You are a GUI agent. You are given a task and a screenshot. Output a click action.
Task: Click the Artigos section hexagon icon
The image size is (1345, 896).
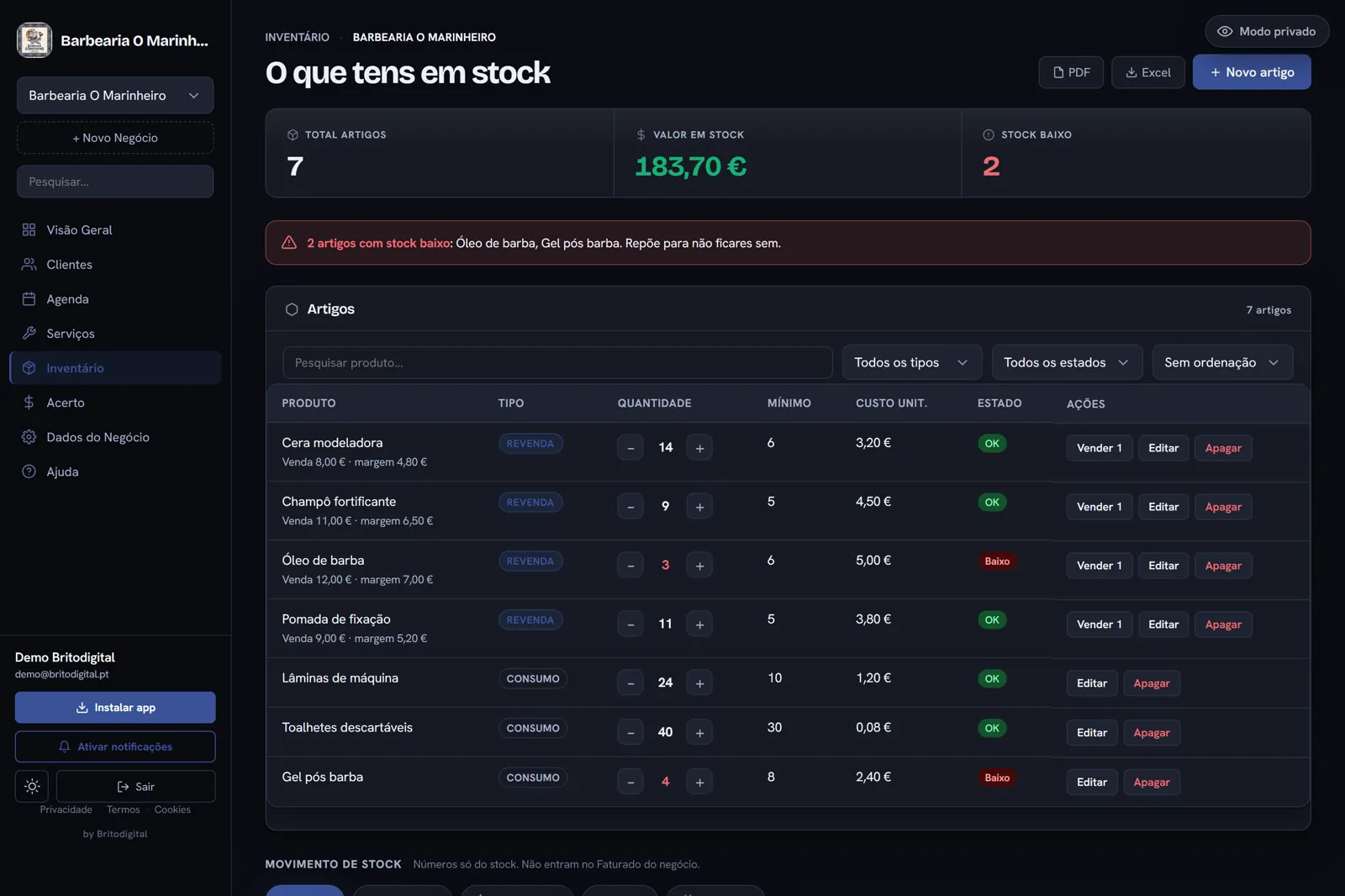click(x=292, y=309)
